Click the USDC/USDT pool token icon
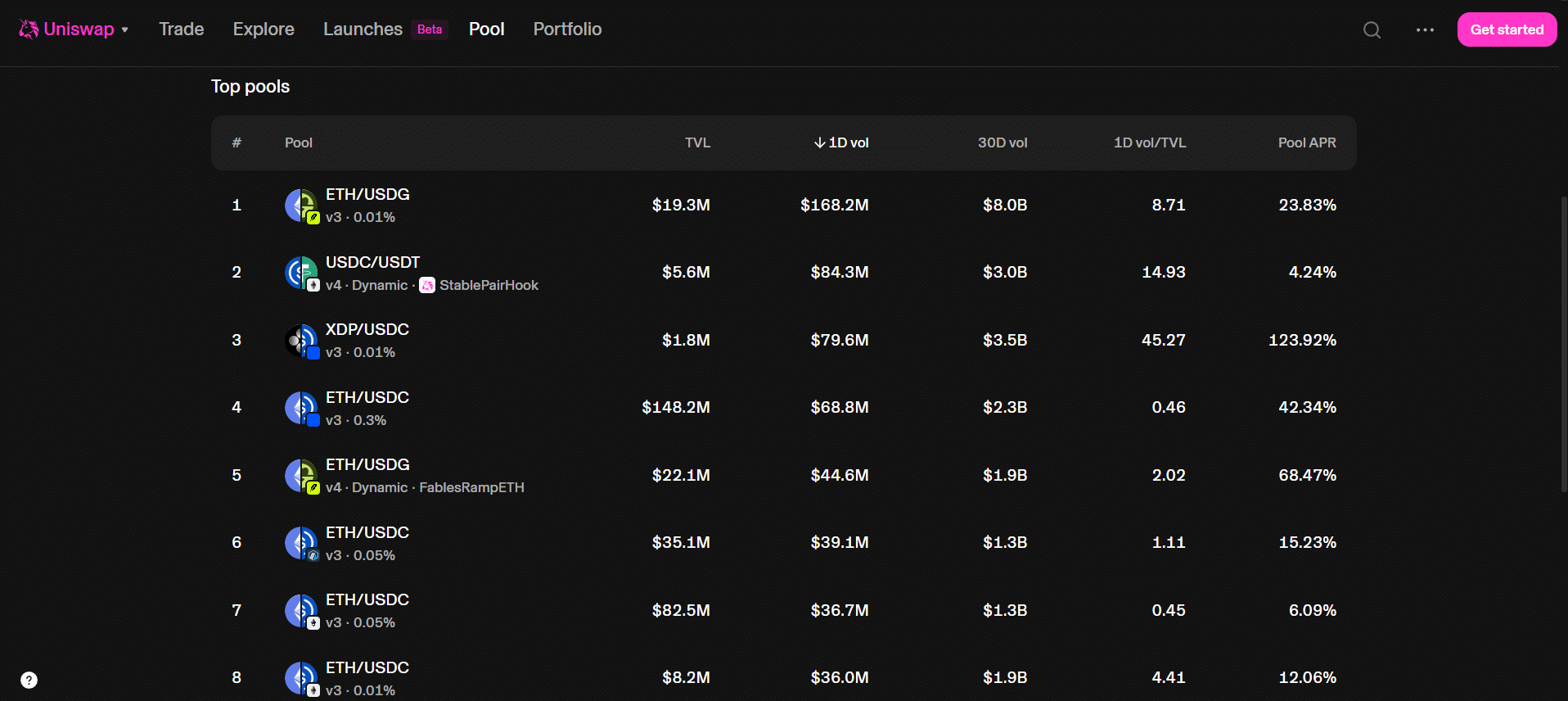Viewport: 1568px width, 701px height. pyautogui.click(x=302, y=273)
